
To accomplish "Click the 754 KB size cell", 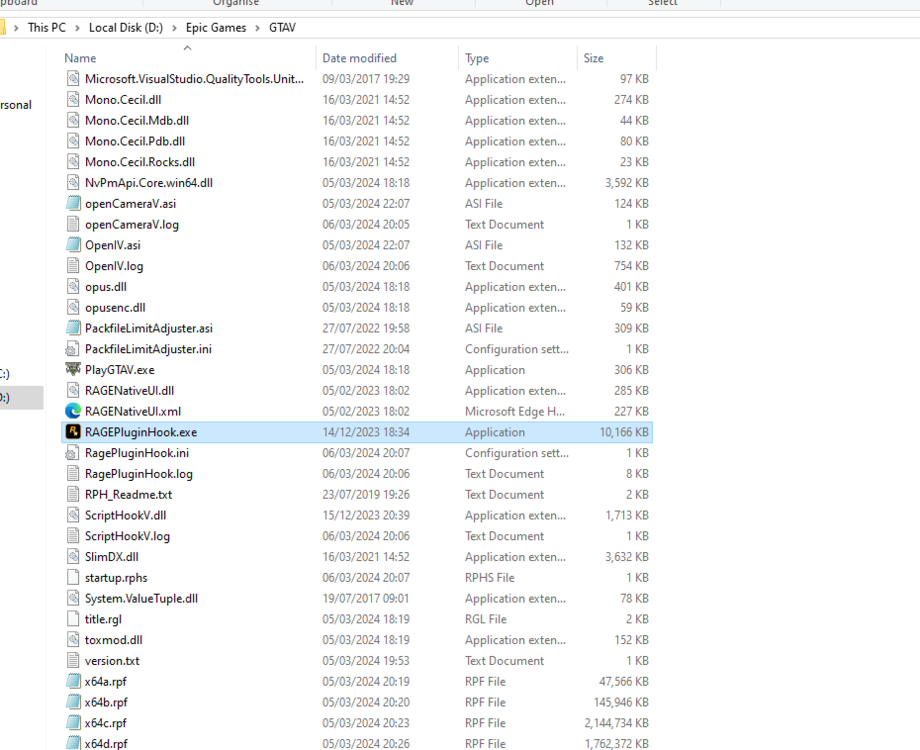I will tap(631, 266).
